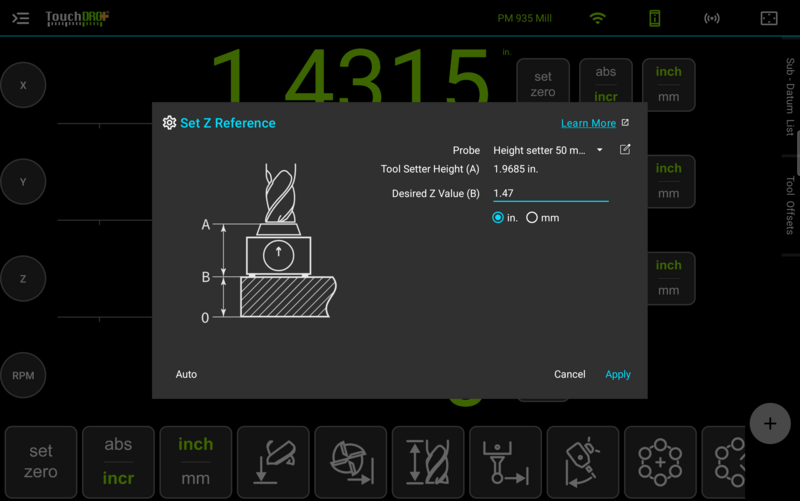Viewport: 800px width, 501px height.
Task: Click the Auto button in dialog
Action: pyautogui.click(x=186, y=374)
